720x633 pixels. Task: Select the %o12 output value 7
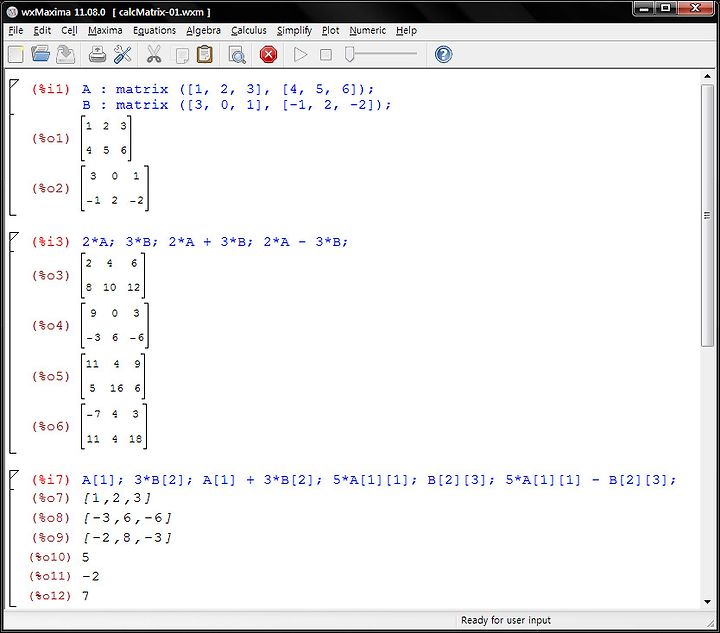85,596
